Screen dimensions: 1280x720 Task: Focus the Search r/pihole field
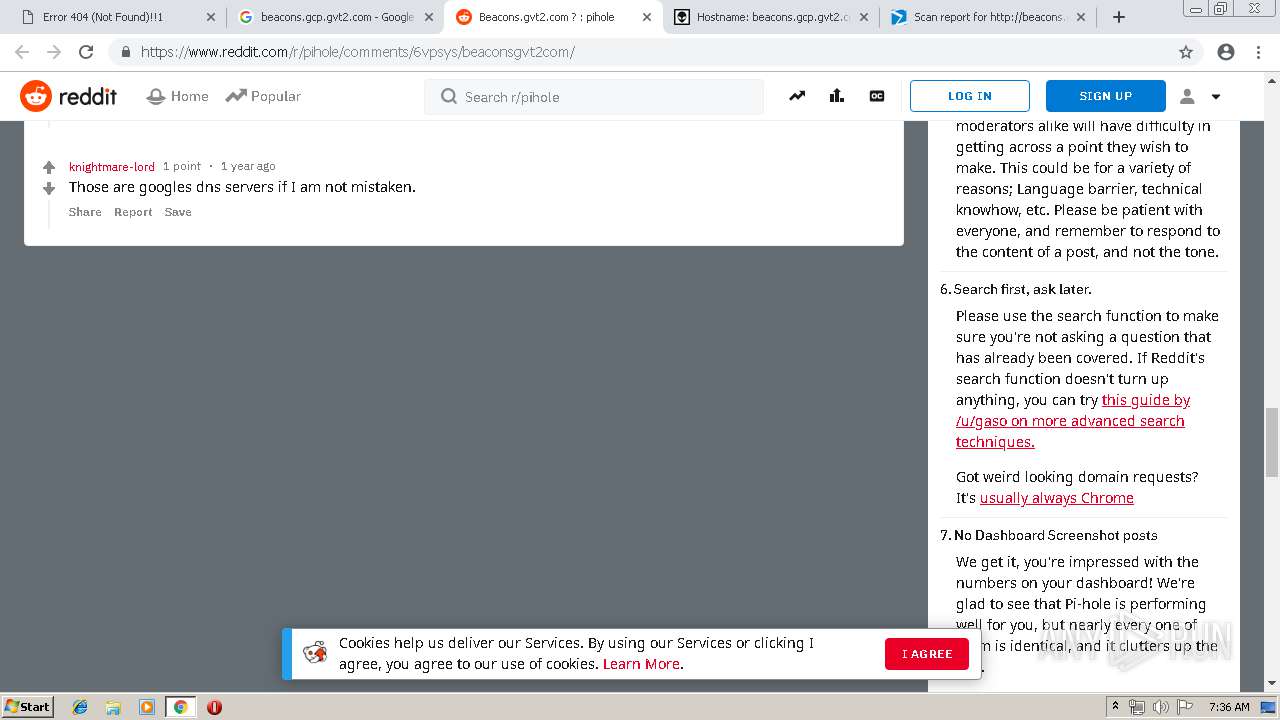(594, 97)
